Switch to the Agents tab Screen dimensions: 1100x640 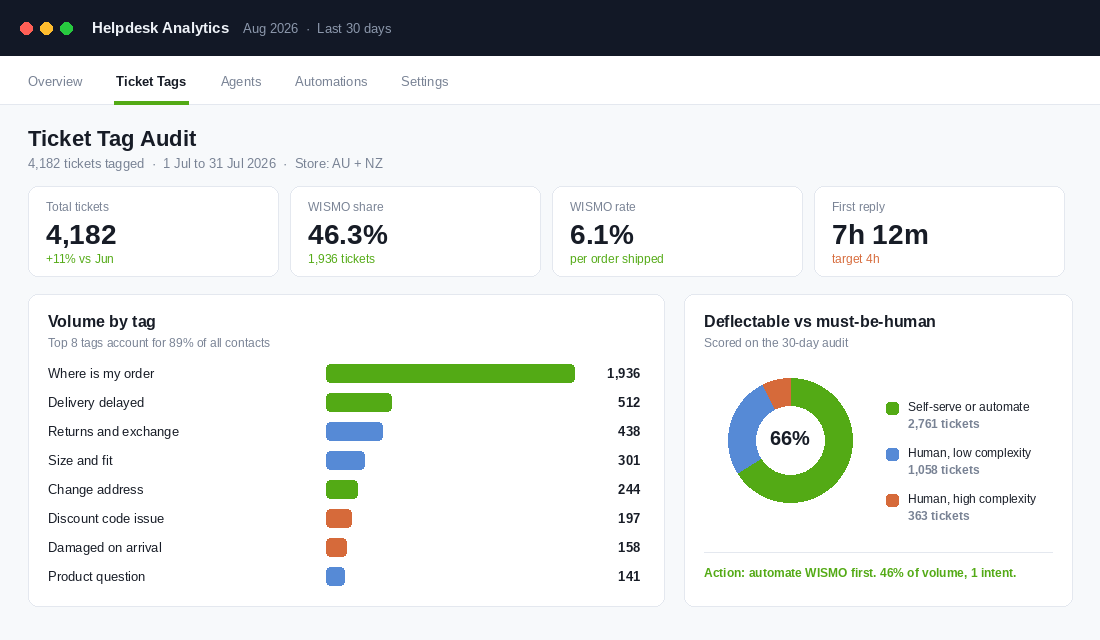tap(241, 81)
